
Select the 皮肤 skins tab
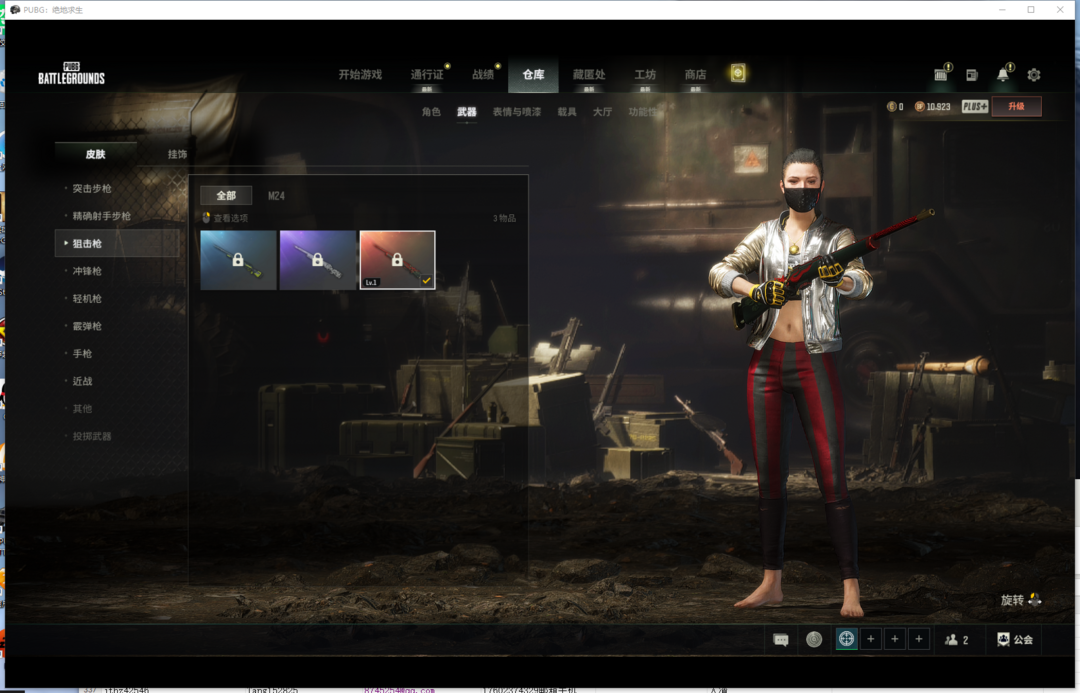pos(95,154)
